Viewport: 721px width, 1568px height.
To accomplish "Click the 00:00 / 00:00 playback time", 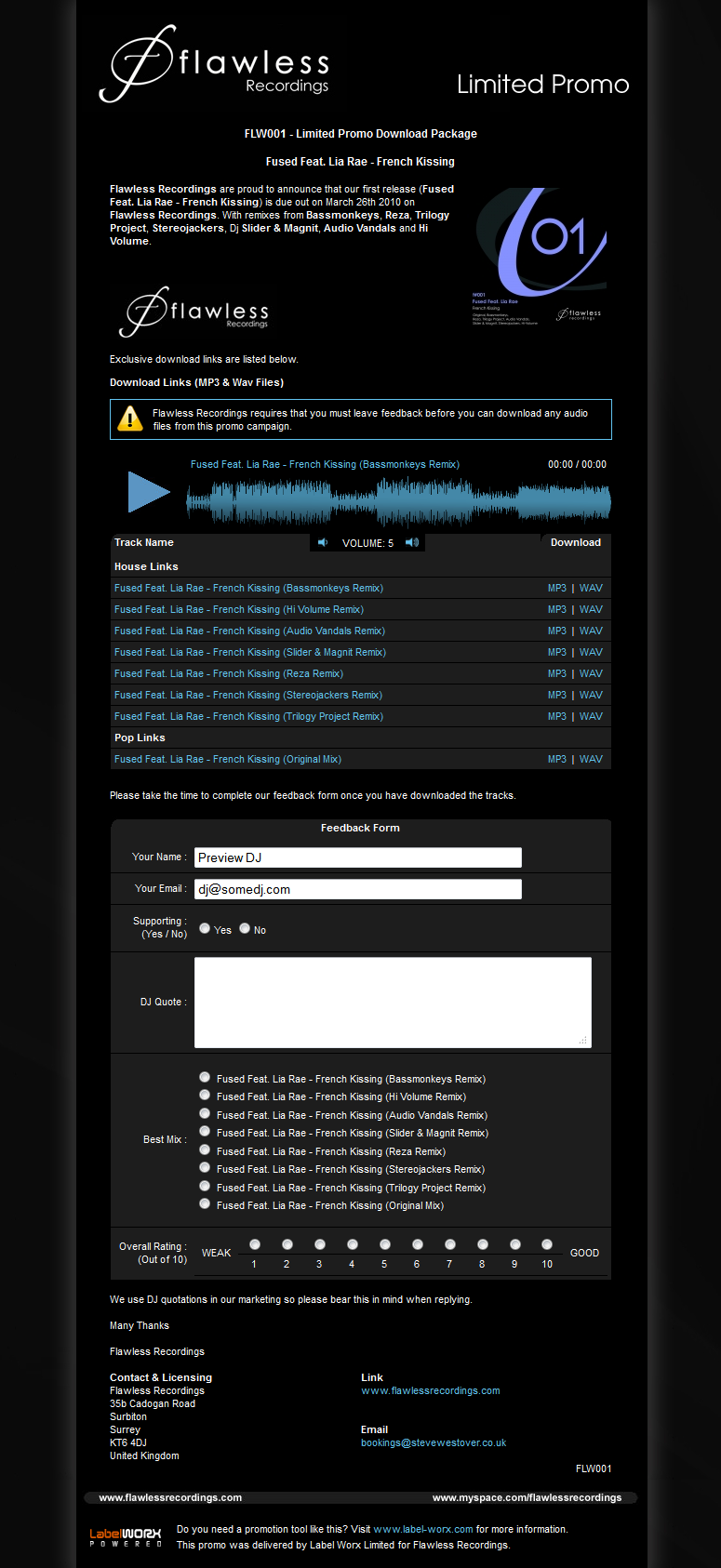I will coord(577,464).
